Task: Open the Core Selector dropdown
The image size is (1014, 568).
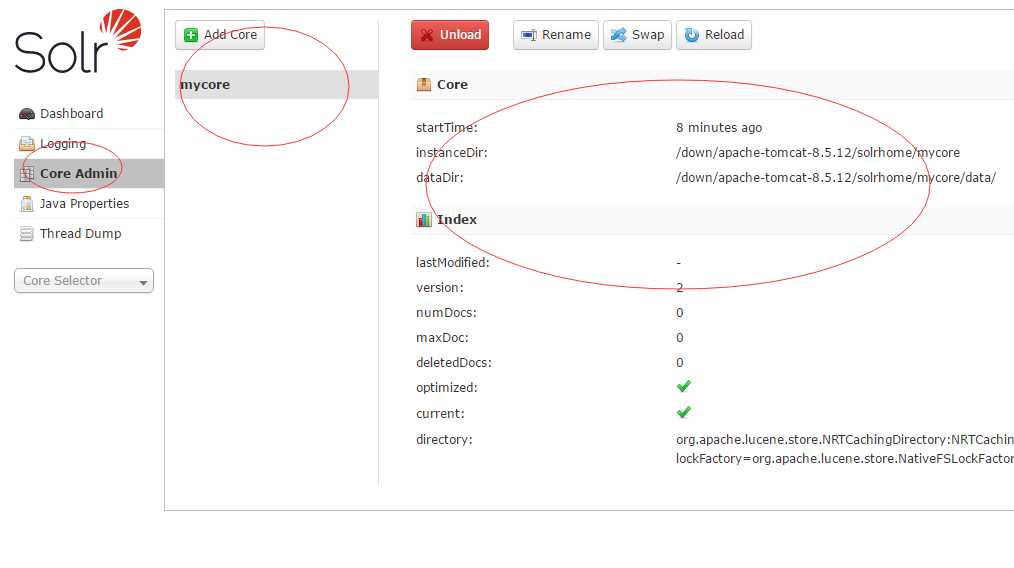Action: pyautogui.click(x=84, y=281)
